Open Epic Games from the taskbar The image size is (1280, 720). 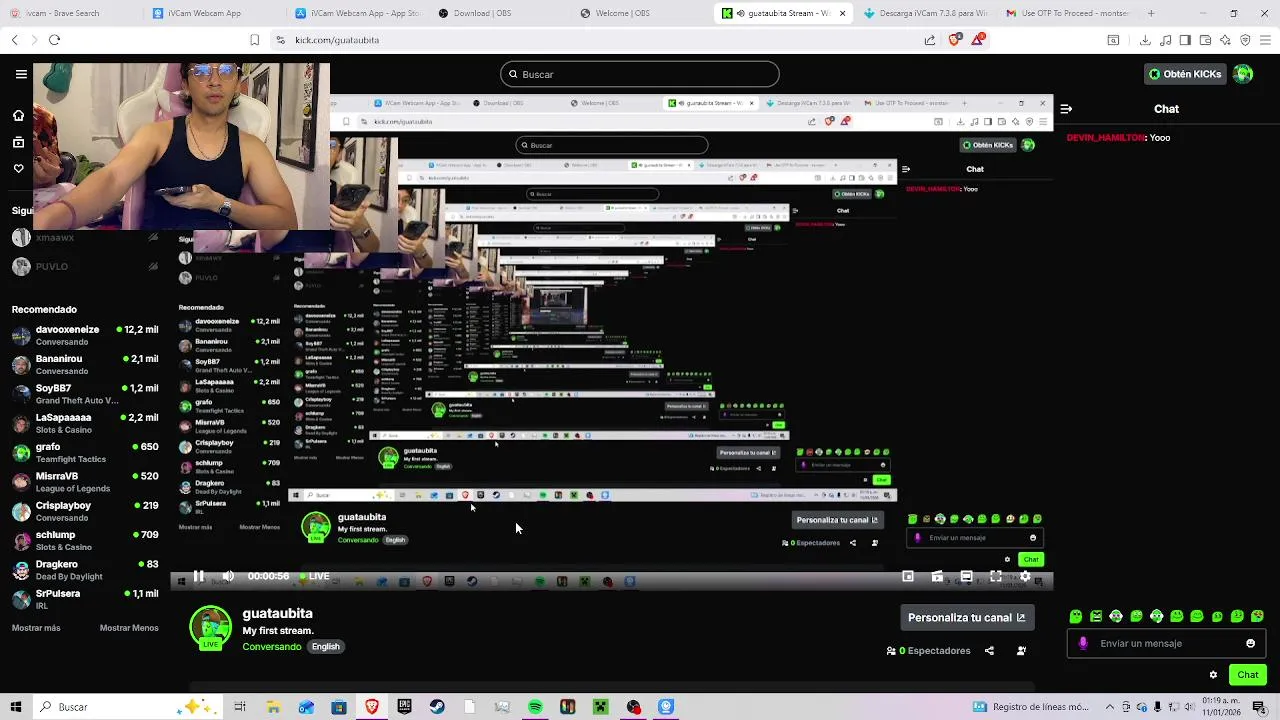pyautogui.click(x=404, y=707)
